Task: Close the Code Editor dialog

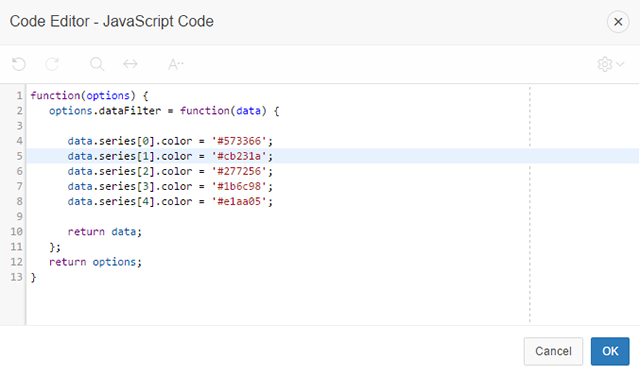Action: pyautogui.click(x=618, y=22)
